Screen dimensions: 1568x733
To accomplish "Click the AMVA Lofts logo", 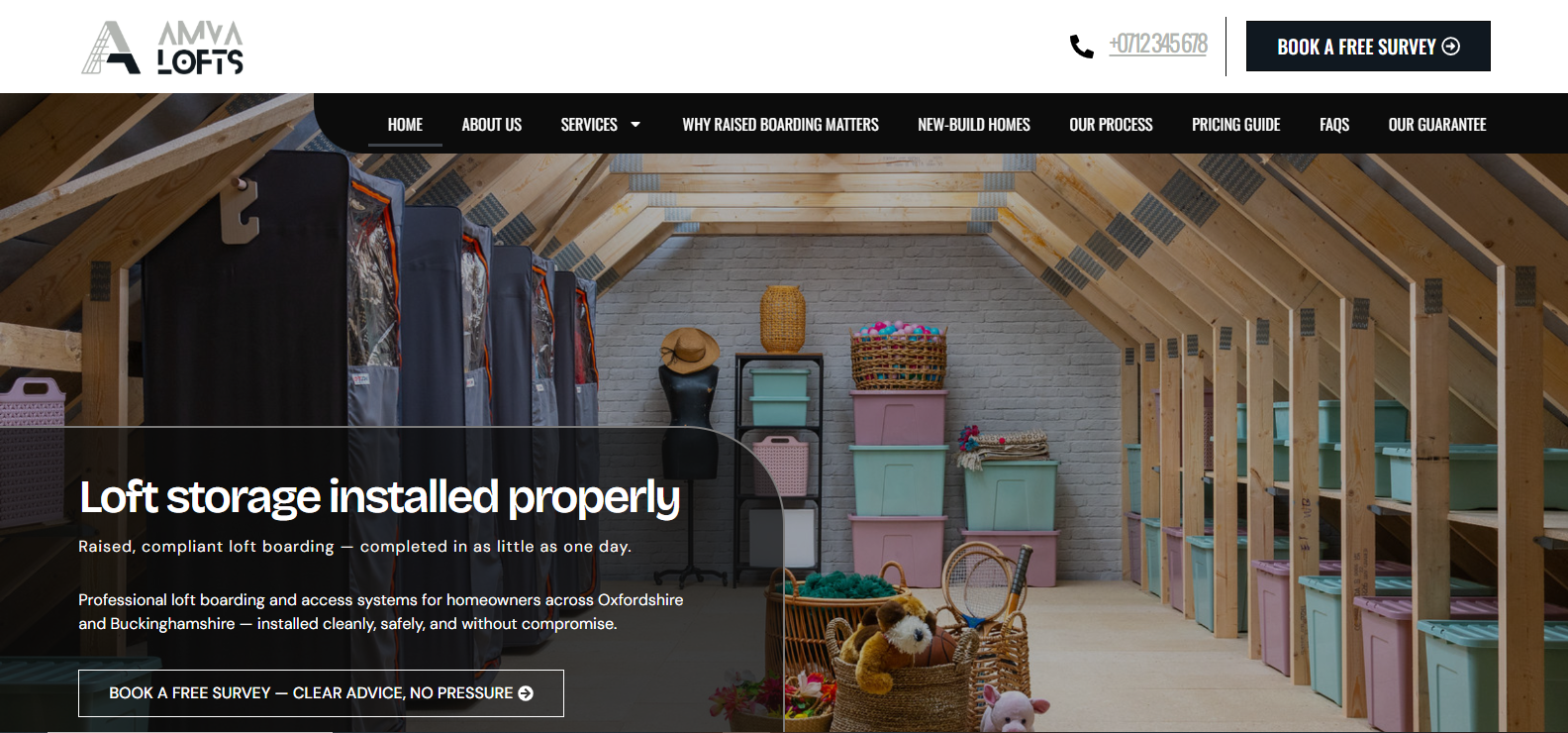I will [x=162, y=48].
